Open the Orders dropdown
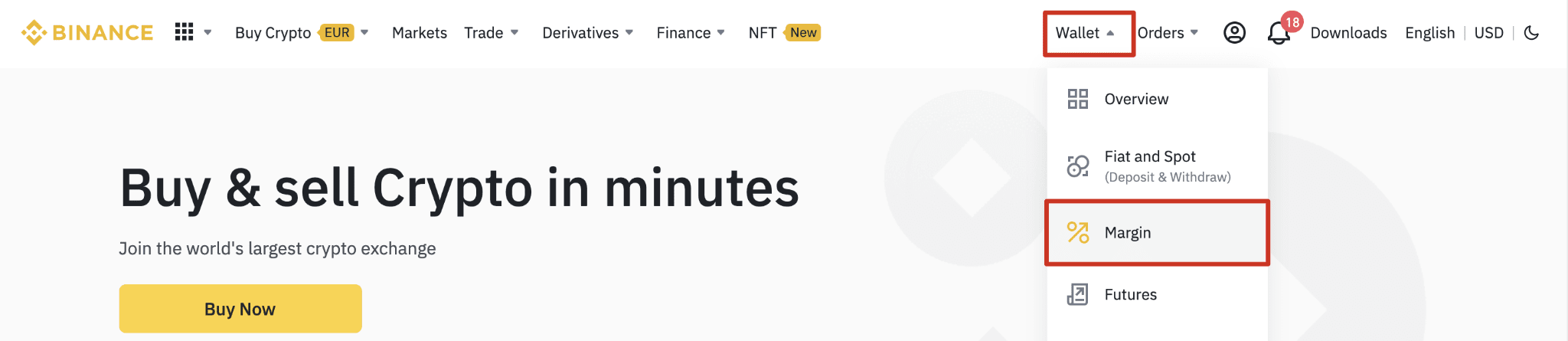 pyautogui.click(x=1168, y=33)
